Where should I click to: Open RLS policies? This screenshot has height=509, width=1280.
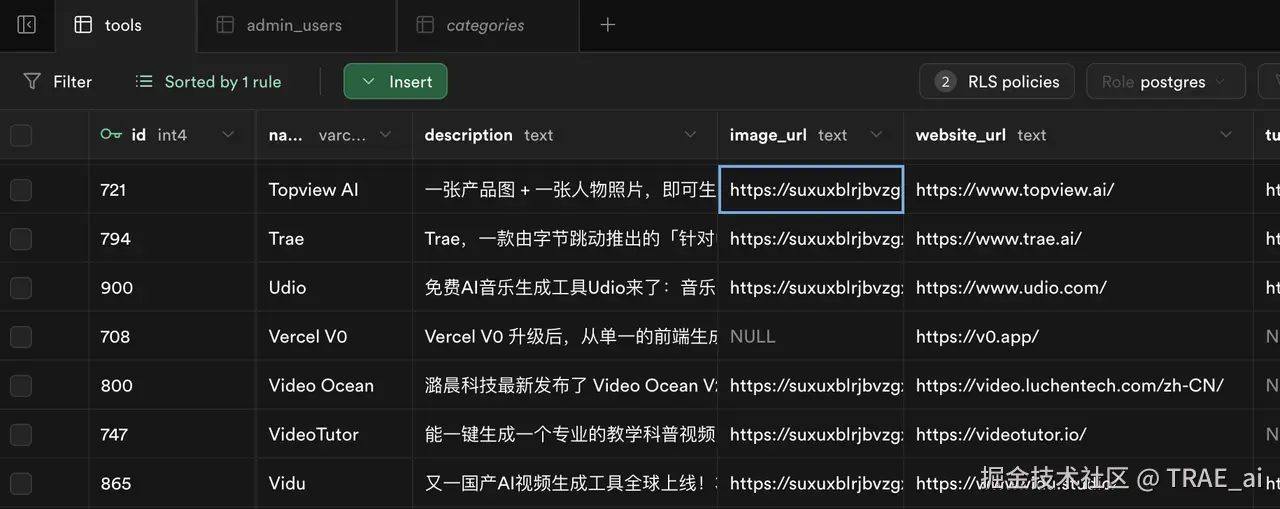[x=996, y=82]
